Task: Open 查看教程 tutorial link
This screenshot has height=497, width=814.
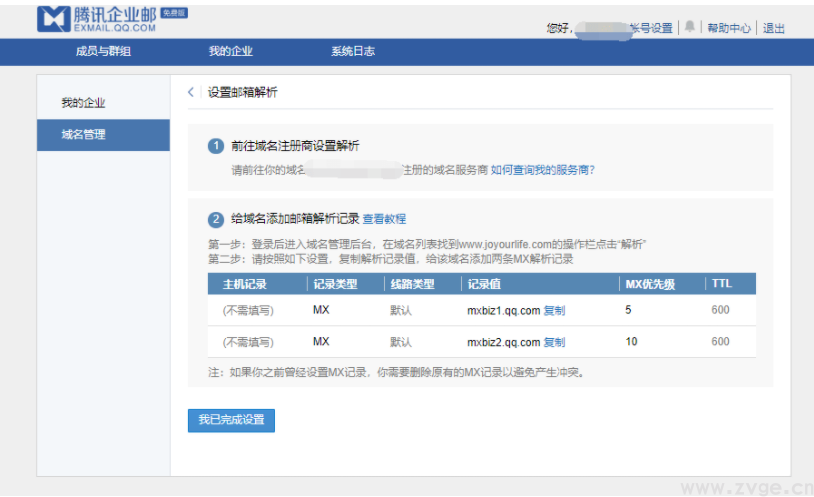Action: pyautogui.click(x=384, y=219)
